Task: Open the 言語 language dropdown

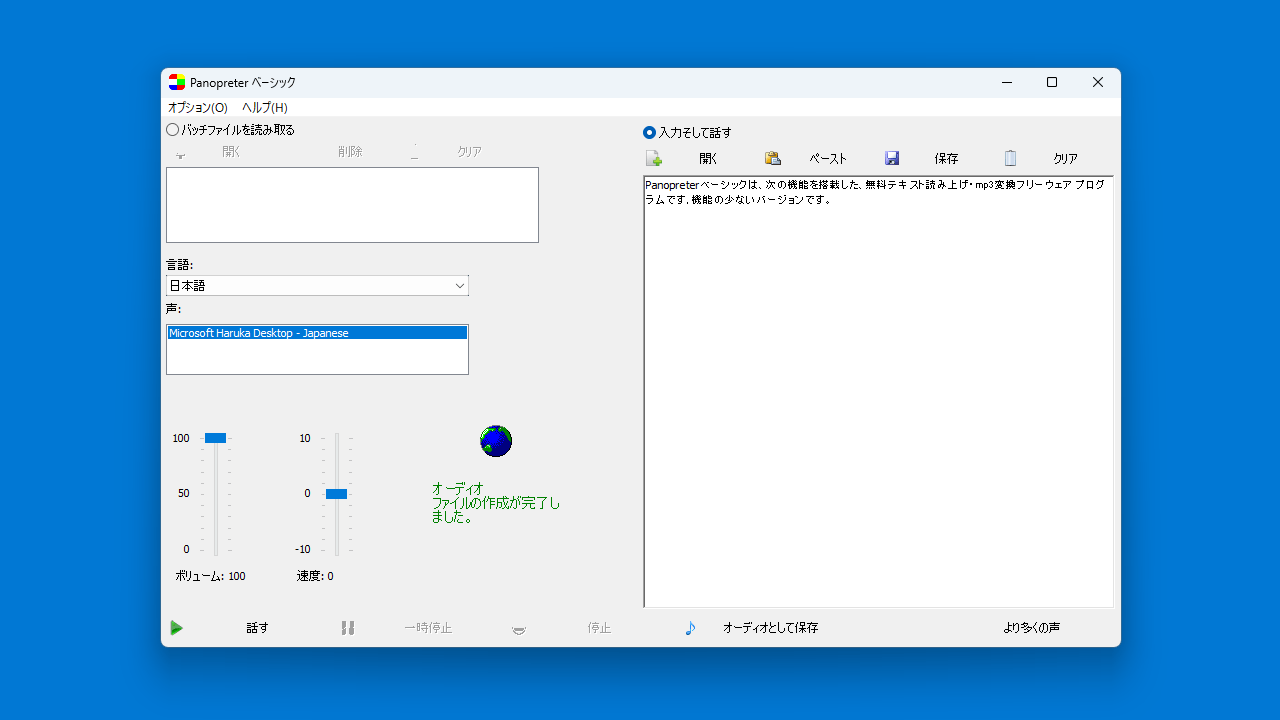Action: [x=317, y=285]
